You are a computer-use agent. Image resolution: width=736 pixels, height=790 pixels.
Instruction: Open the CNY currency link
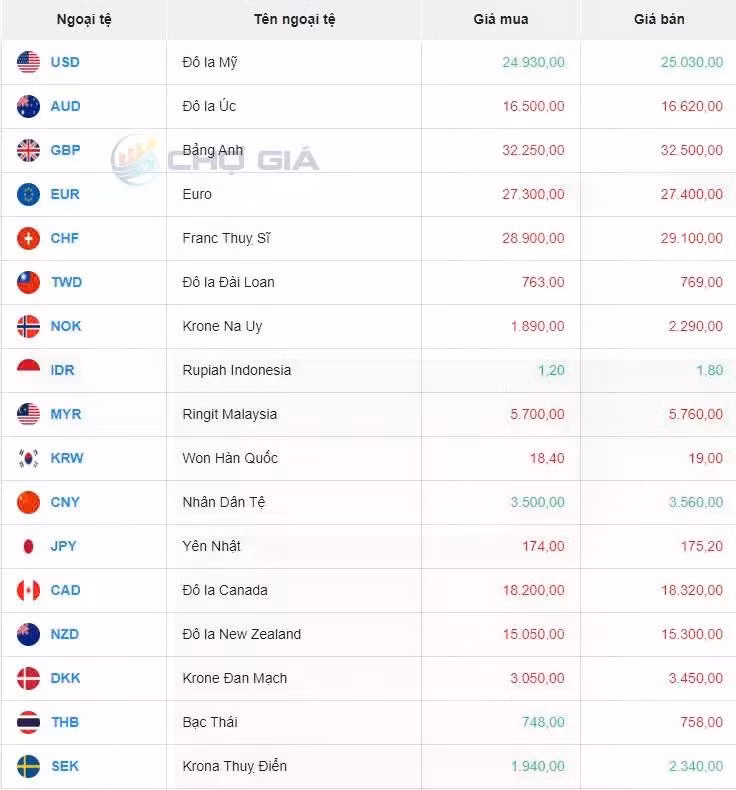(65, 502)
